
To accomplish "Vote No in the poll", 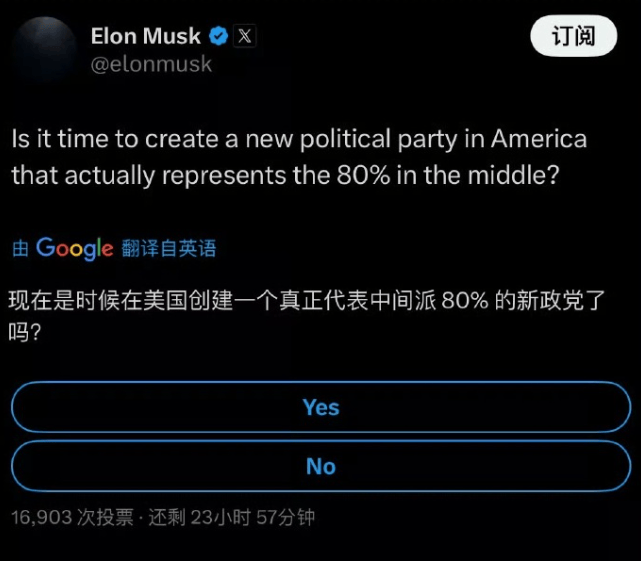I will click(321, 466).
